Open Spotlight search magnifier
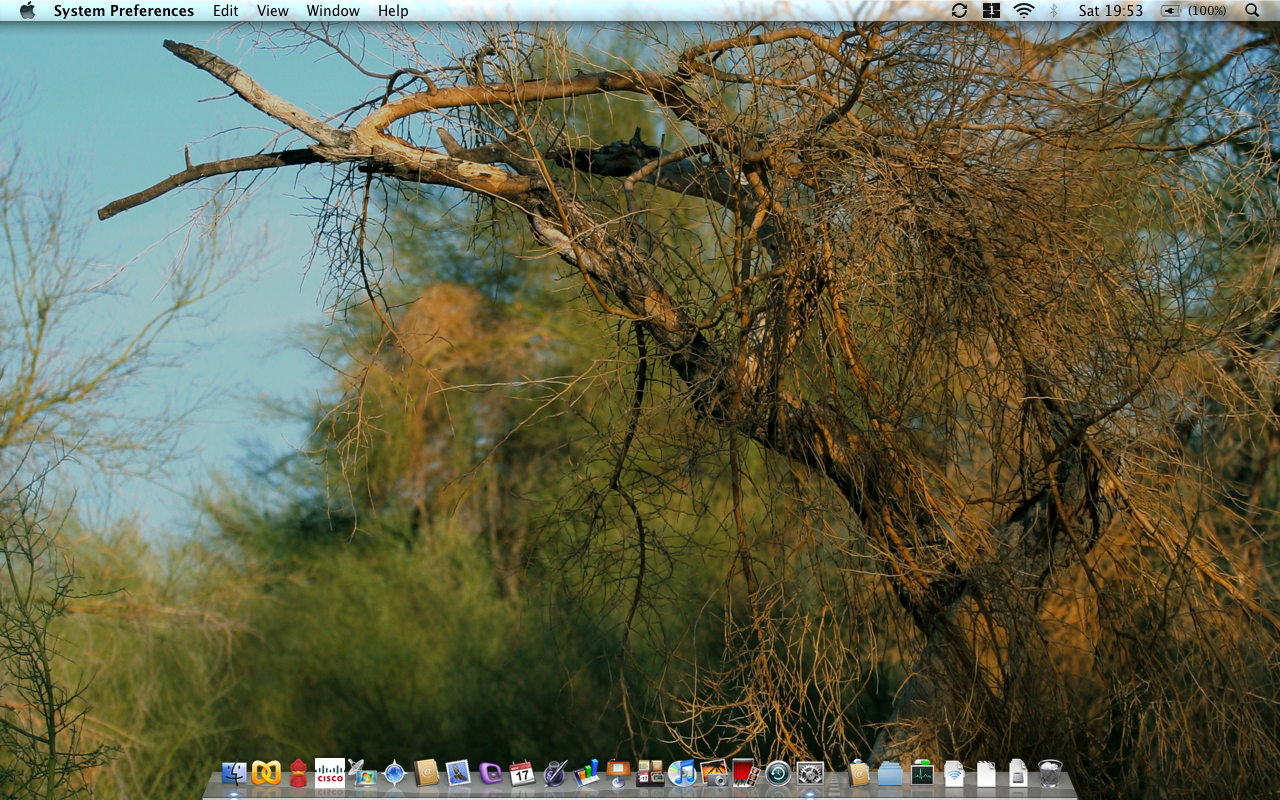 [1253, 11]
